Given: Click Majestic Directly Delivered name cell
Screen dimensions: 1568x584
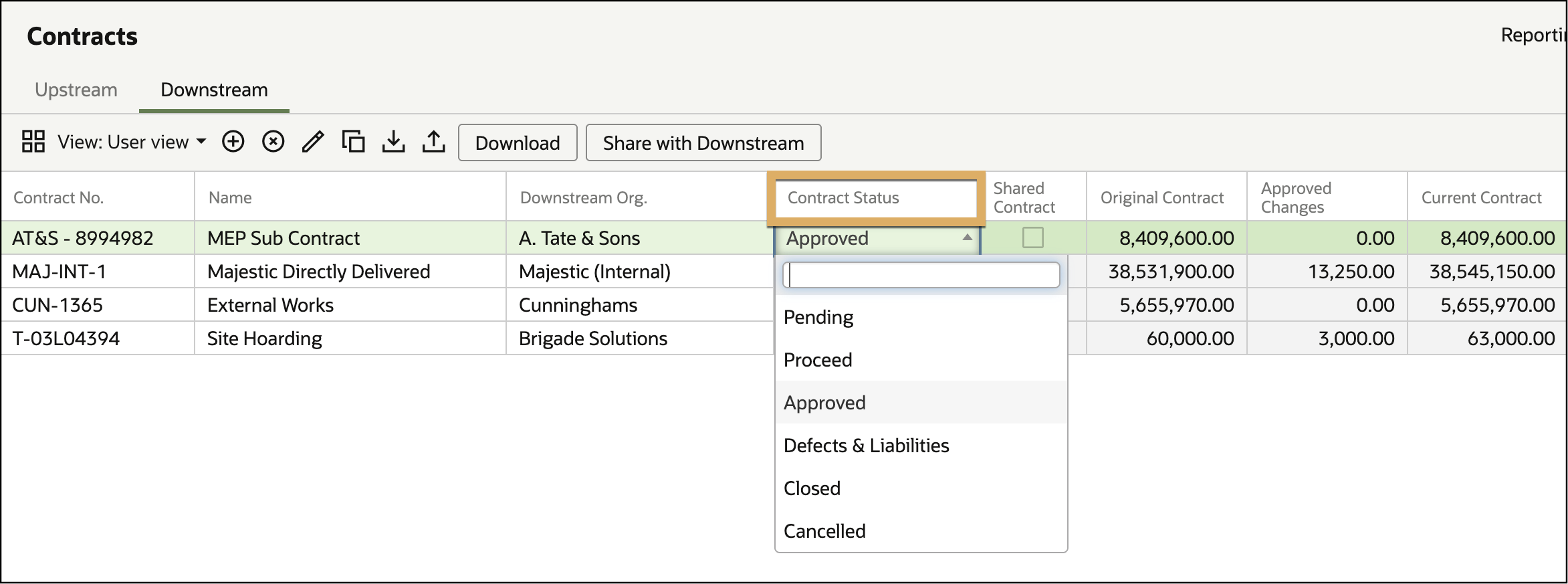Looking at the screenshot, I should pos(350,271).
